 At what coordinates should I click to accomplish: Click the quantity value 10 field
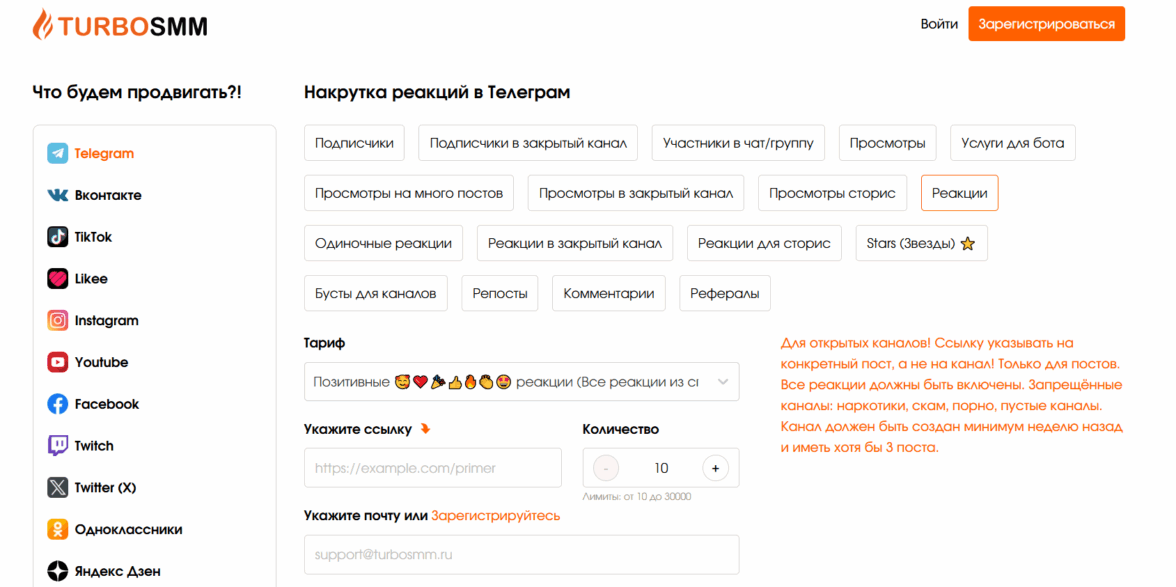661,468
